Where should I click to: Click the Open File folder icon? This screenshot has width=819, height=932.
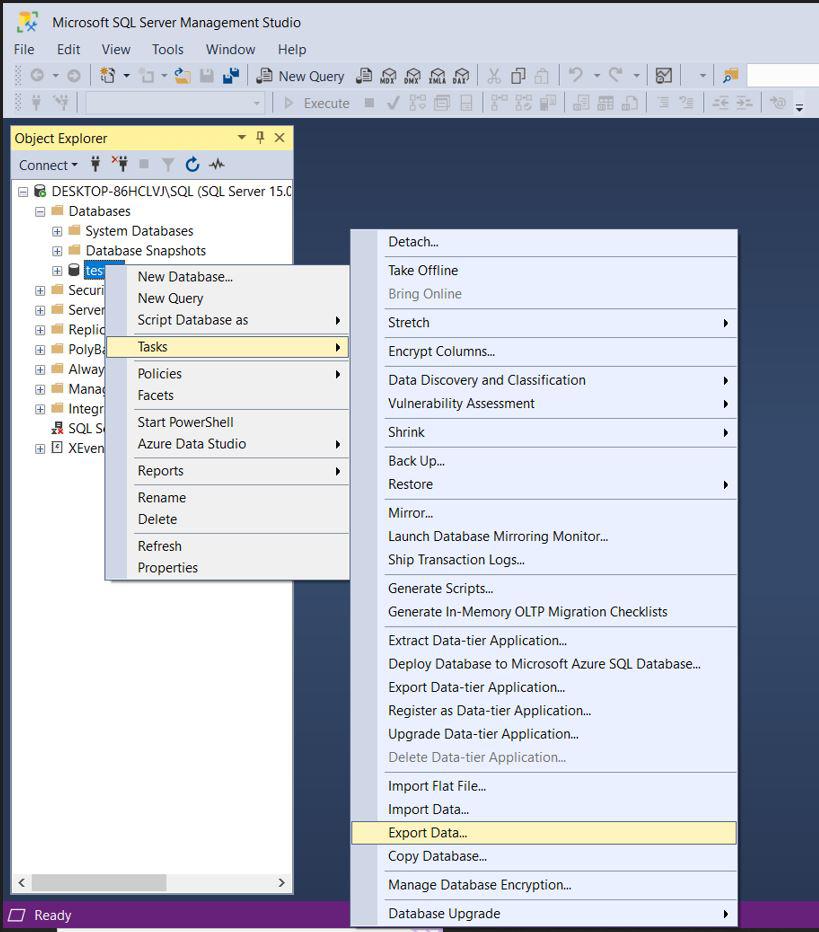coord(182,75)
